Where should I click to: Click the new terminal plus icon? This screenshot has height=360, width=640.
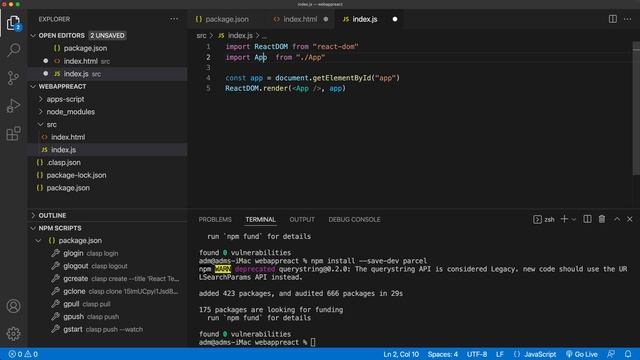(564, 219)
